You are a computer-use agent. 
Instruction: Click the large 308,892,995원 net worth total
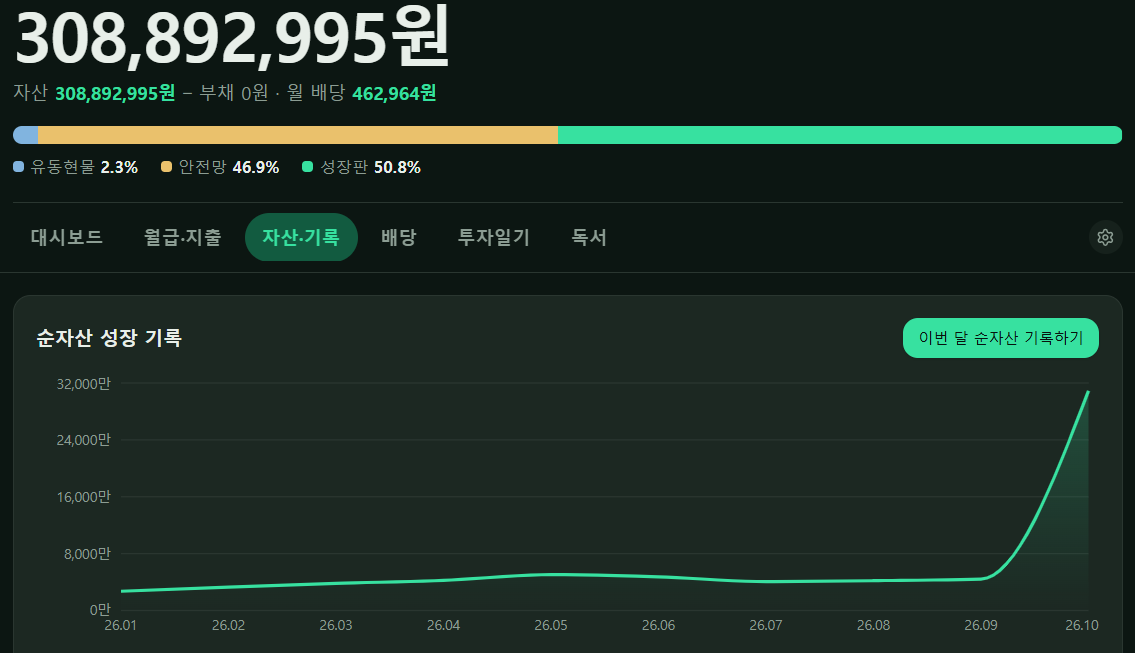click(232, 38)
